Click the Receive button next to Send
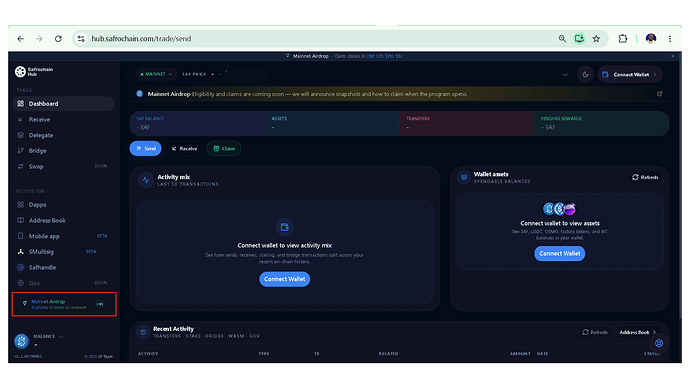 (184, 149)
